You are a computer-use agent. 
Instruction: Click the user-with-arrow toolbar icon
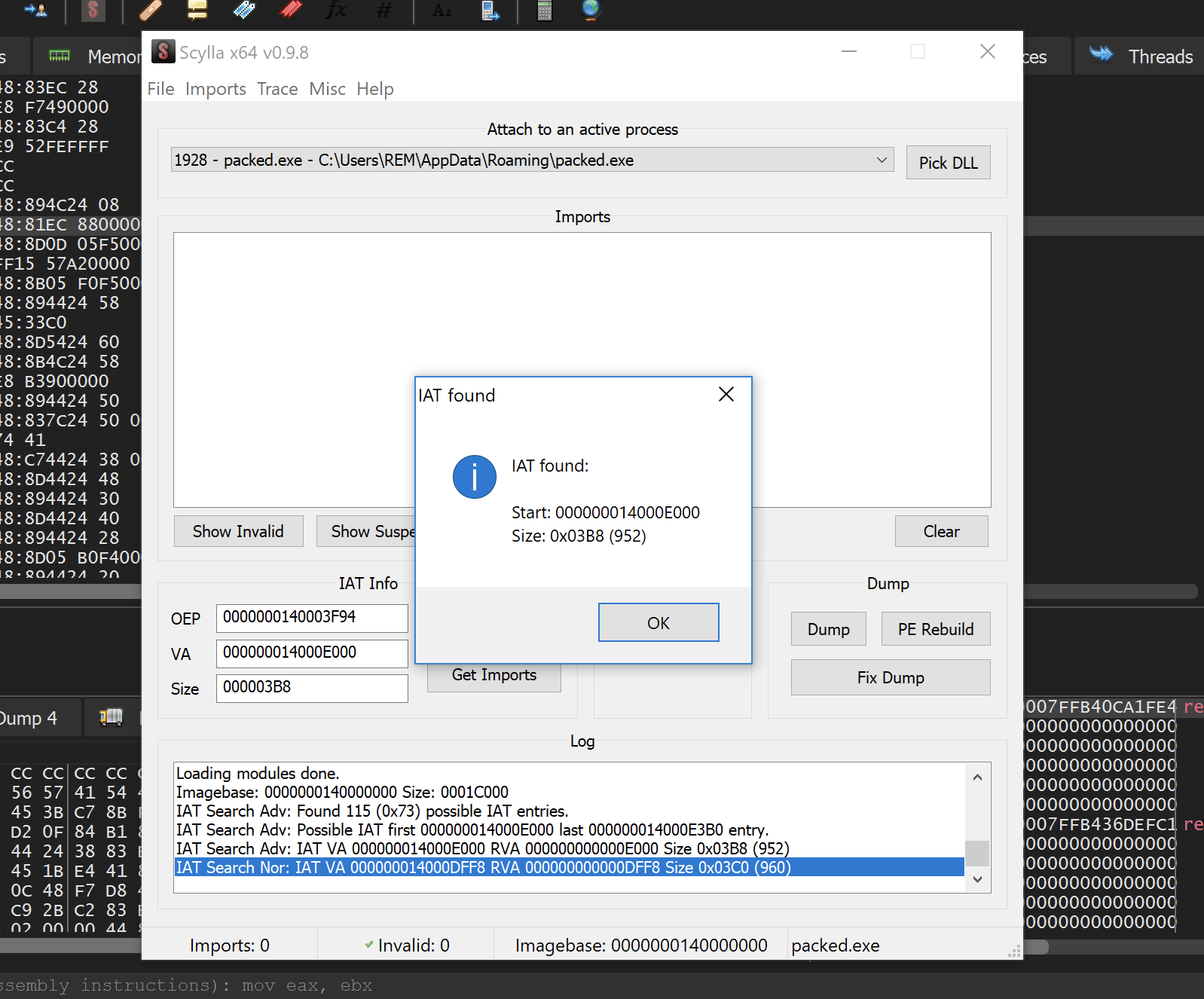tap(35, 10)
